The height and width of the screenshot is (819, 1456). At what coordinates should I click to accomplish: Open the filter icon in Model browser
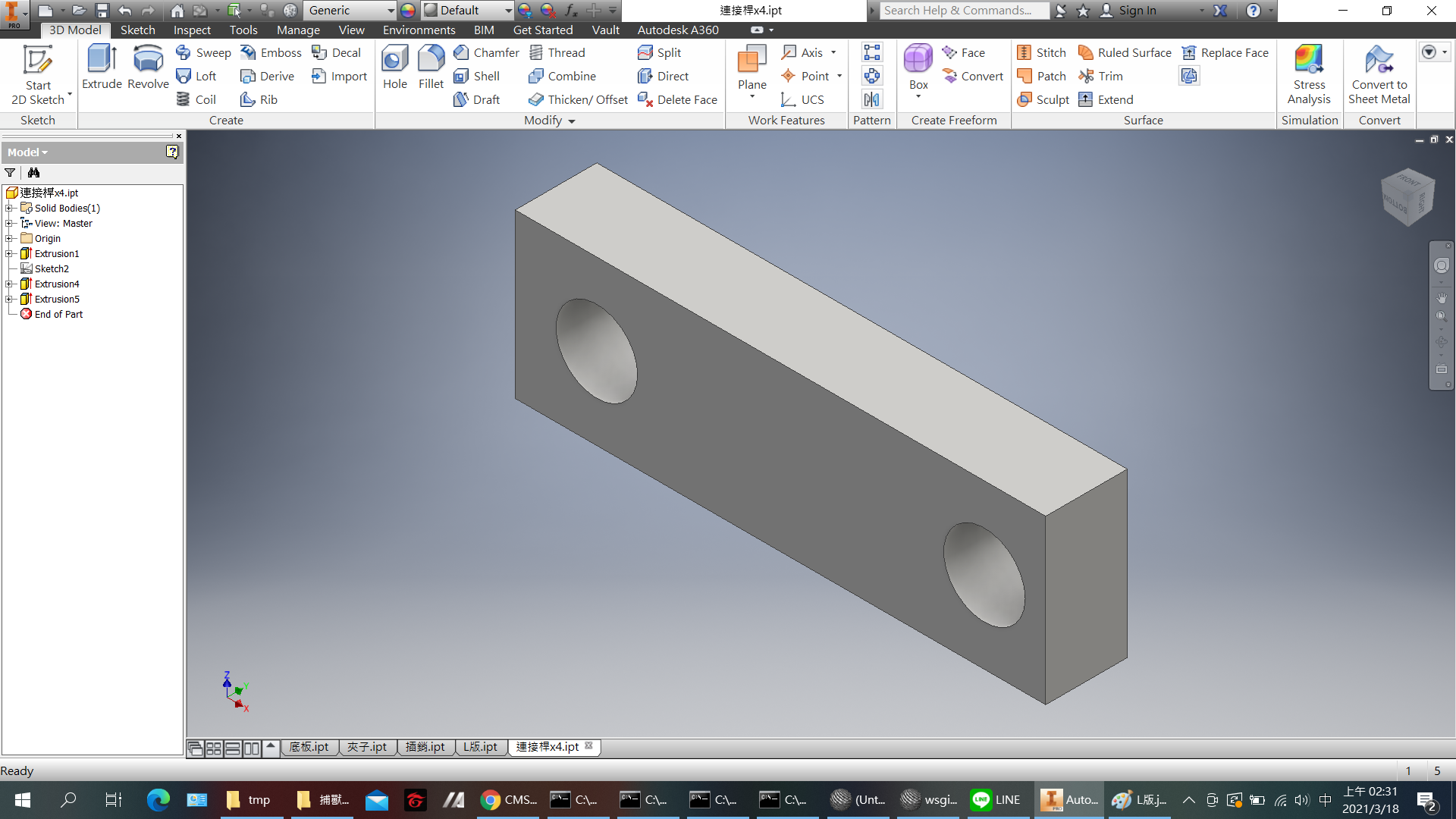coord(10,173)
